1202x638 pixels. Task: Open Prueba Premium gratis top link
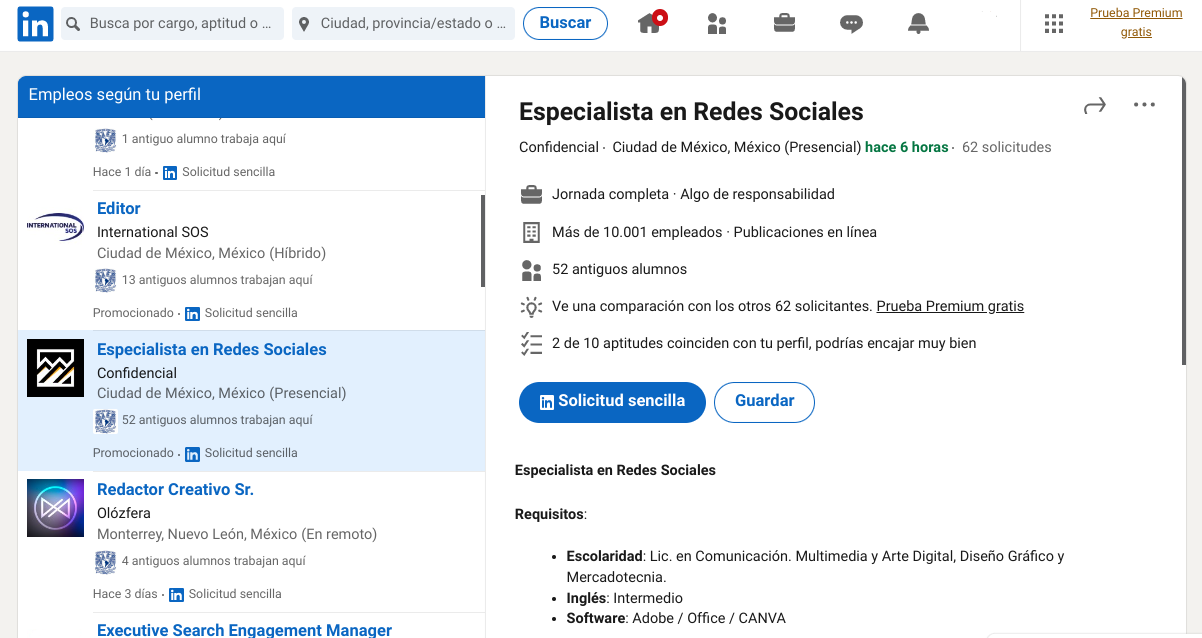tap(1135, 22)
